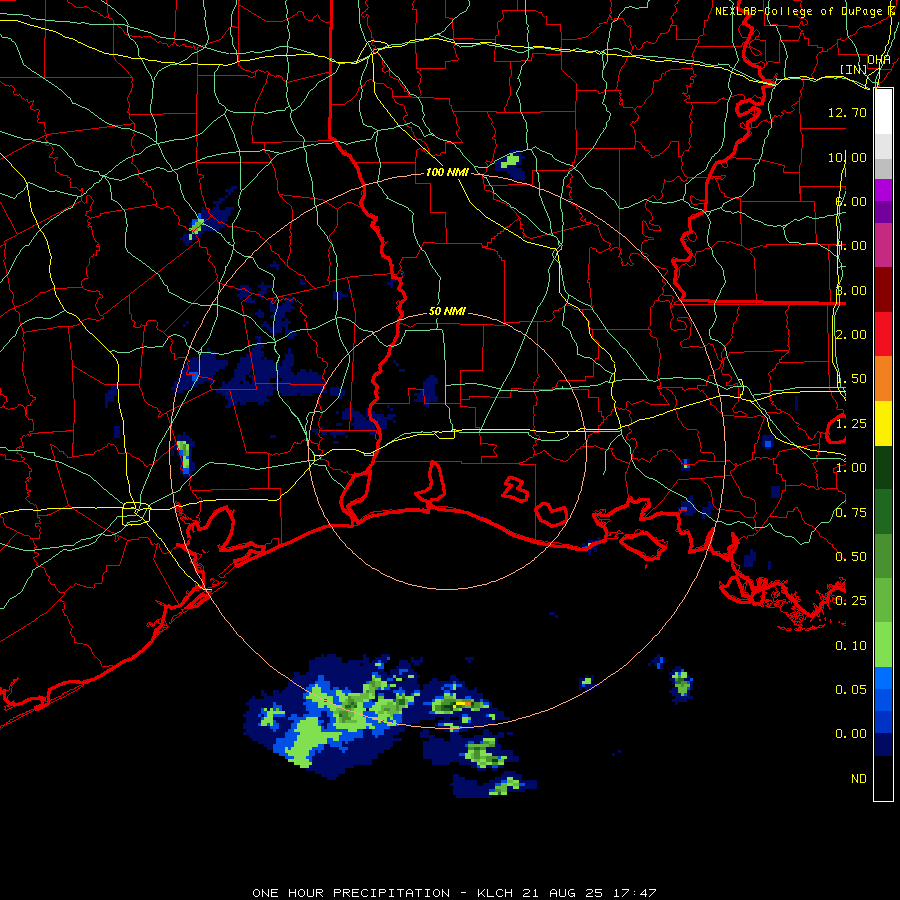Click the 'OHA' product code label

[x=879, y=60]
